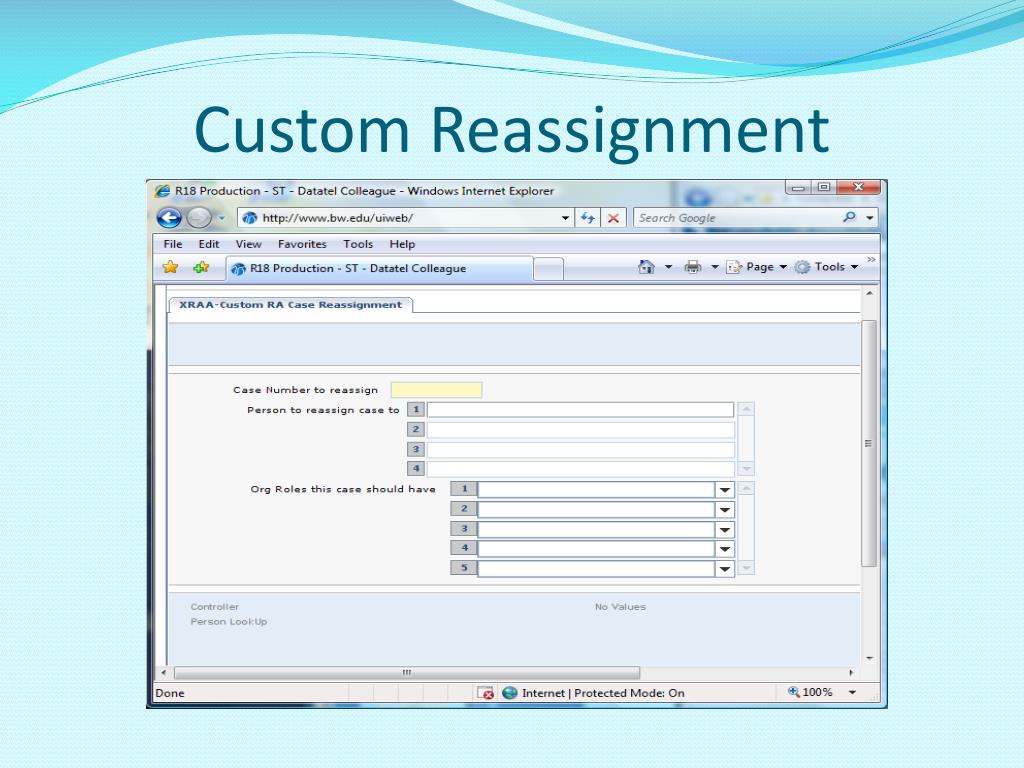Image resolution: width=1024 pixels, height=768 pixels.
Task: Click the address bar with bw.edu URL
Action: [x=398, y=218]
